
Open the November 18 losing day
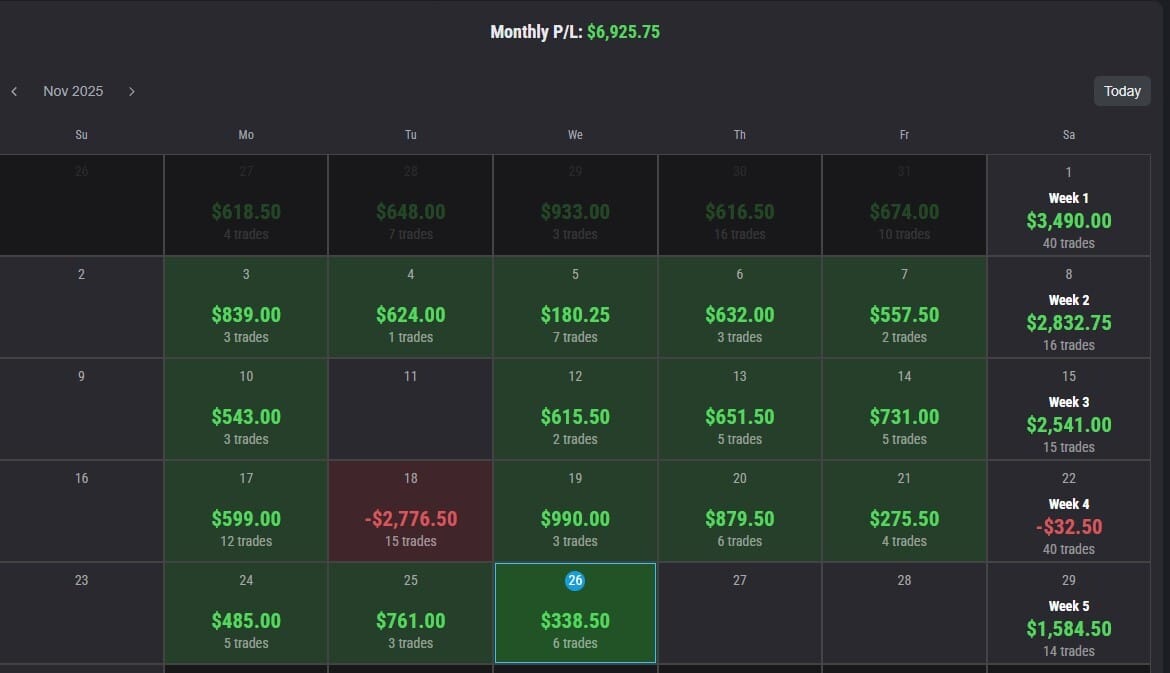click(x=410, y=510)
